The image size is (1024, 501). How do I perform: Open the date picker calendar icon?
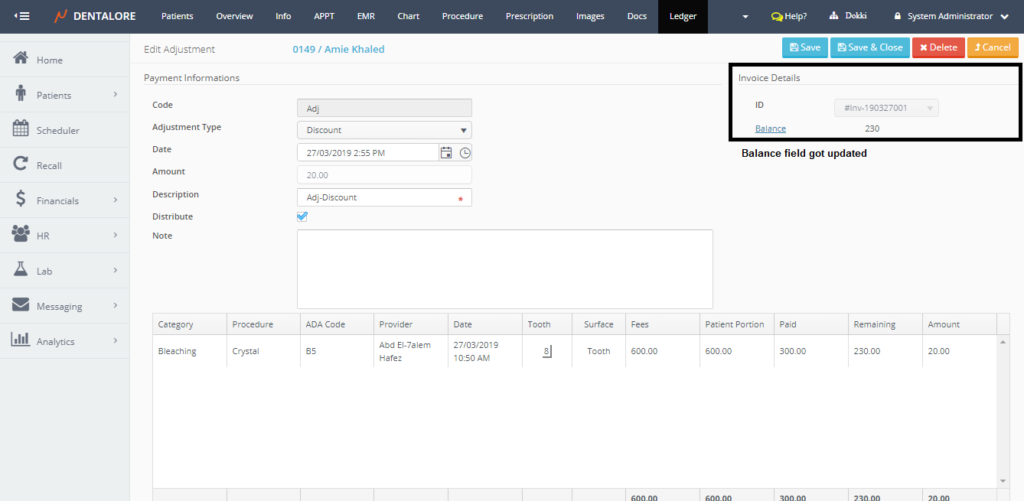coord(447,153)
